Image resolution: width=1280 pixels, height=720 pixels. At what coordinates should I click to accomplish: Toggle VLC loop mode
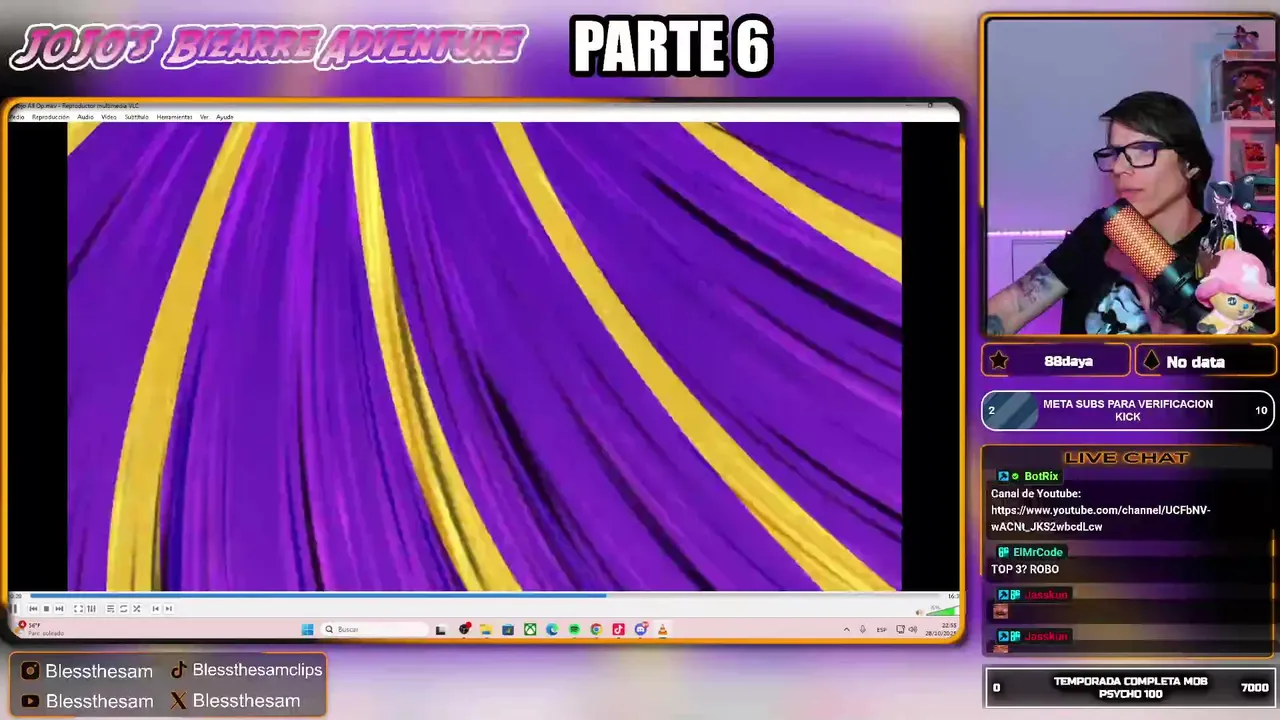[x=123, y=608]
